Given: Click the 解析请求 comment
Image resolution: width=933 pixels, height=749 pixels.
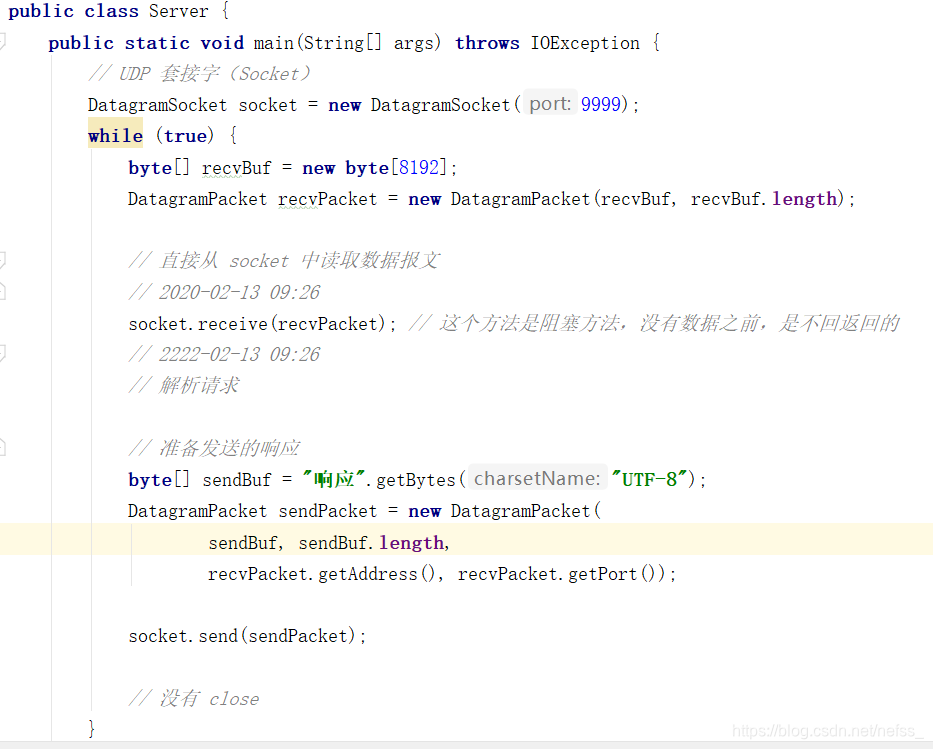Looking at the screenshot, I should 184,386.
